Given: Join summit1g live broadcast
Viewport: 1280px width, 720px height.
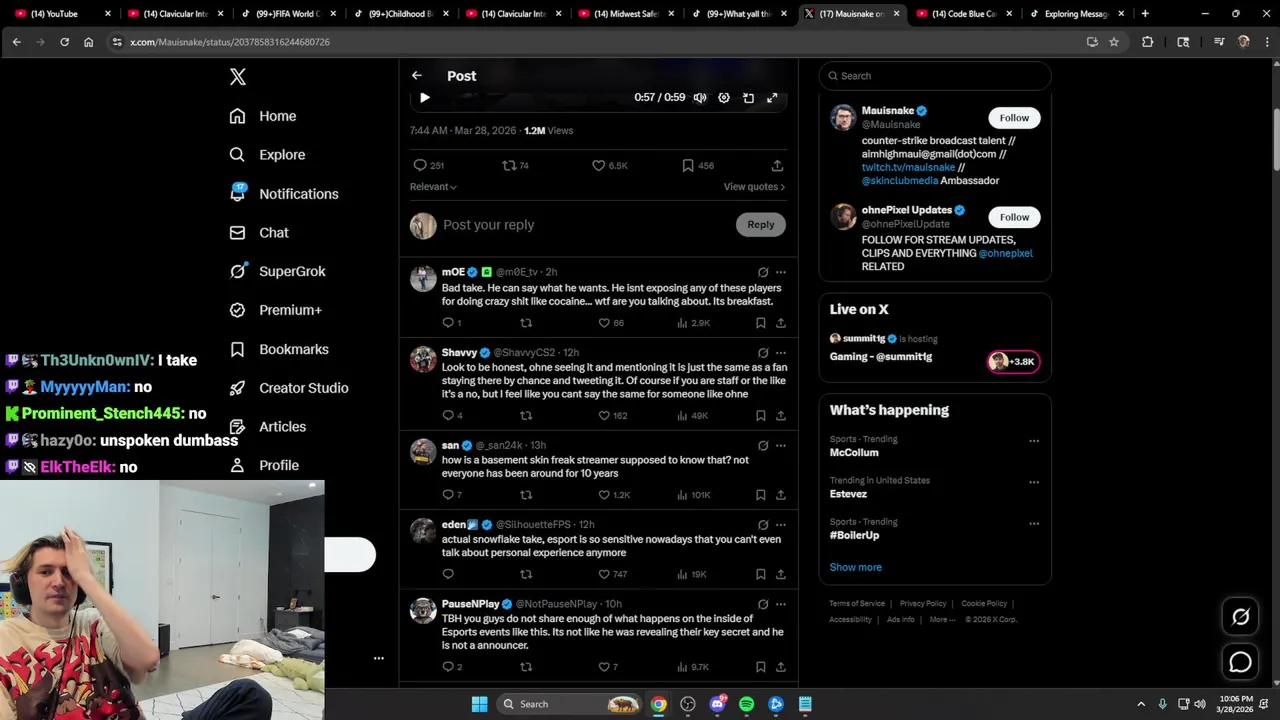Looking at the screenshot, I should point(1014,362).
